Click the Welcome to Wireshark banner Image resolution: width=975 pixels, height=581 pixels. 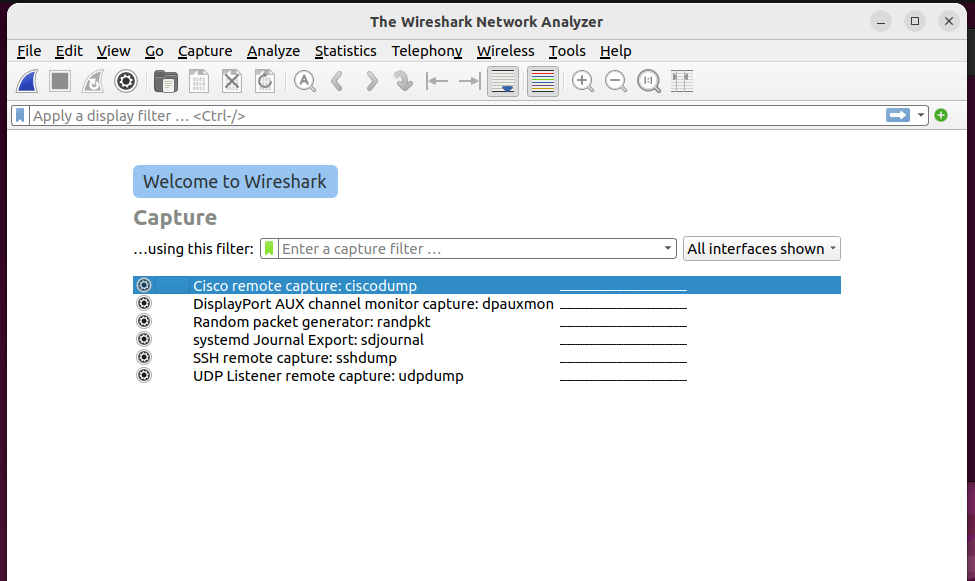coord(235,182)
